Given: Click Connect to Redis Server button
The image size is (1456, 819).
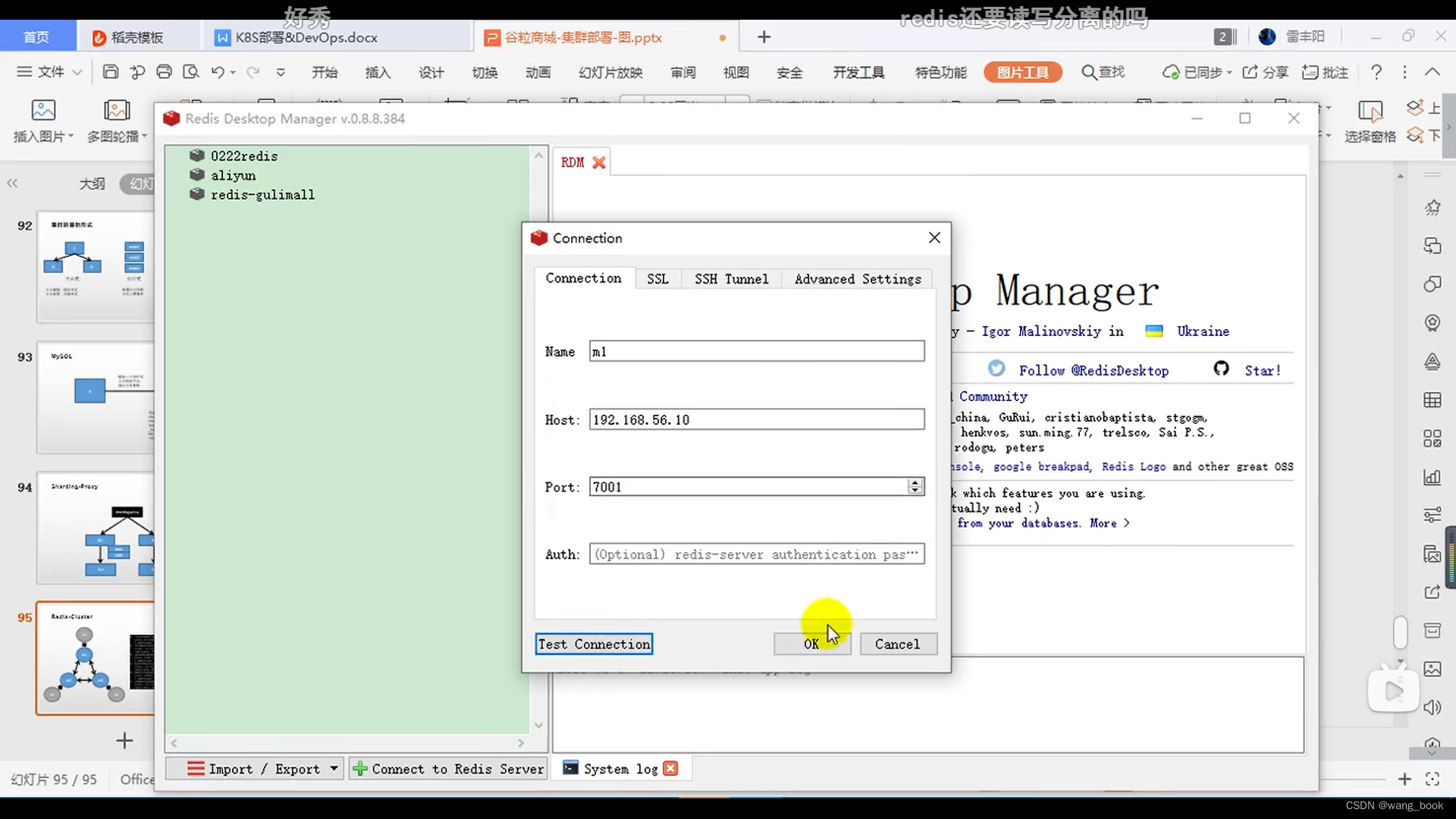Looking at the screenshot, I should point(449,769).
